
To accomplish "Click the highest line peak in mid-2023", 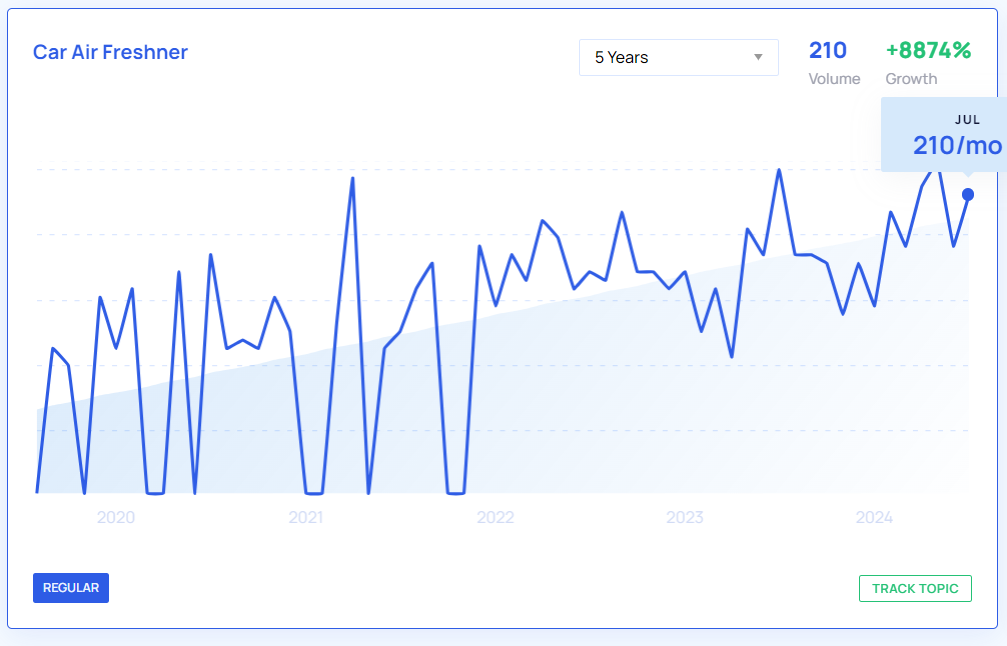I will tap(779, 170).
